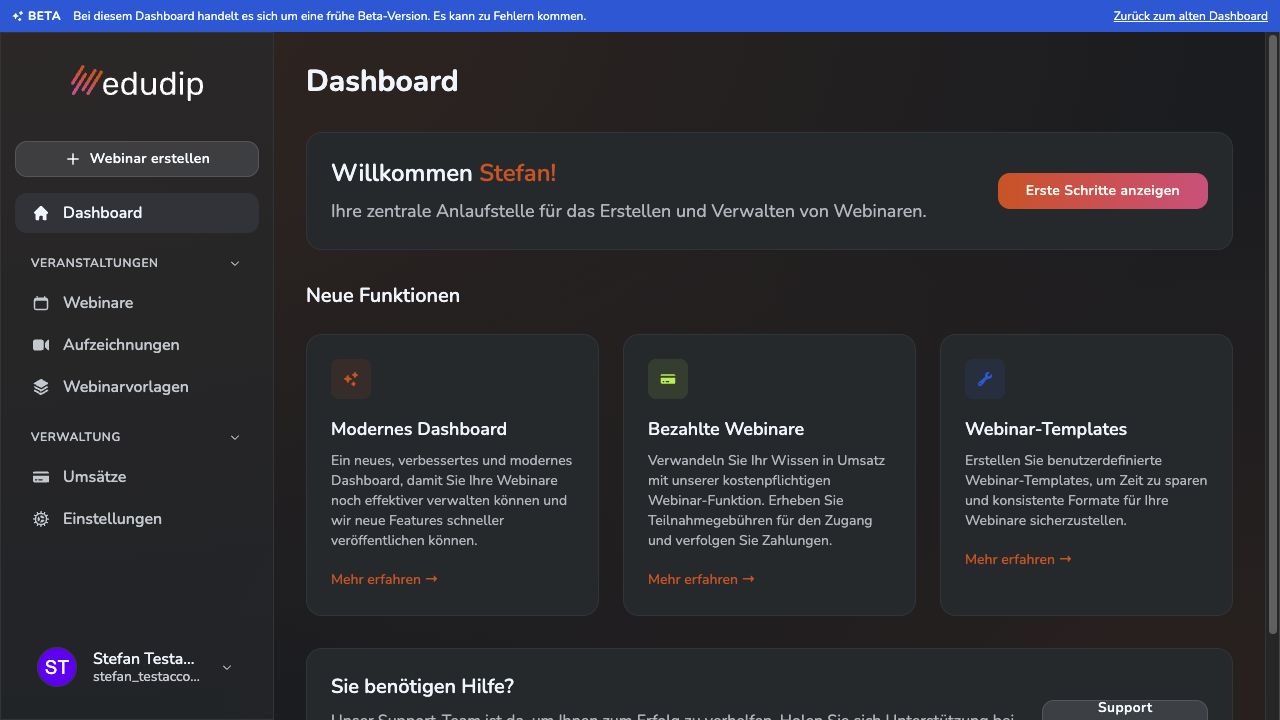Screen dimensions: 1280x720
Task: Open Umsätze in the sidebar
Action: click(137, 477)
